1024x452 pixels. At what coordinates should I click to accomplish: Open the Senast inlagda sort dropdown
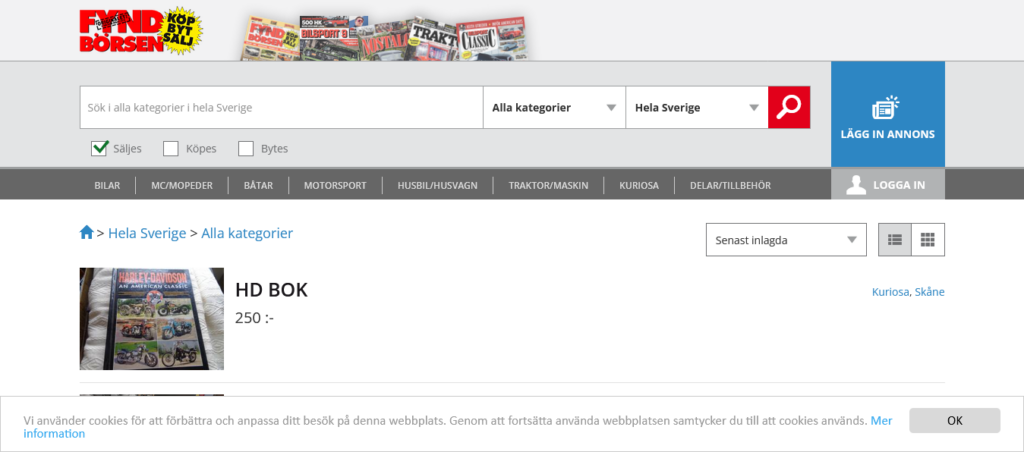click(x=786, y=240)
